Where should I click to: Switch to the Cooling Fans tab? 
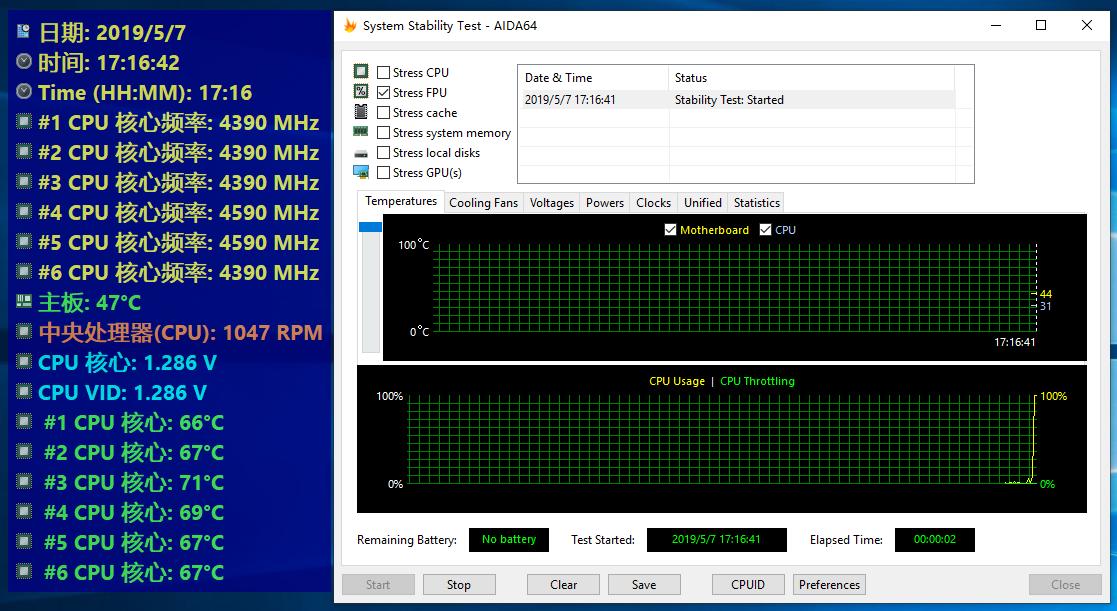(x=484, y=203)
